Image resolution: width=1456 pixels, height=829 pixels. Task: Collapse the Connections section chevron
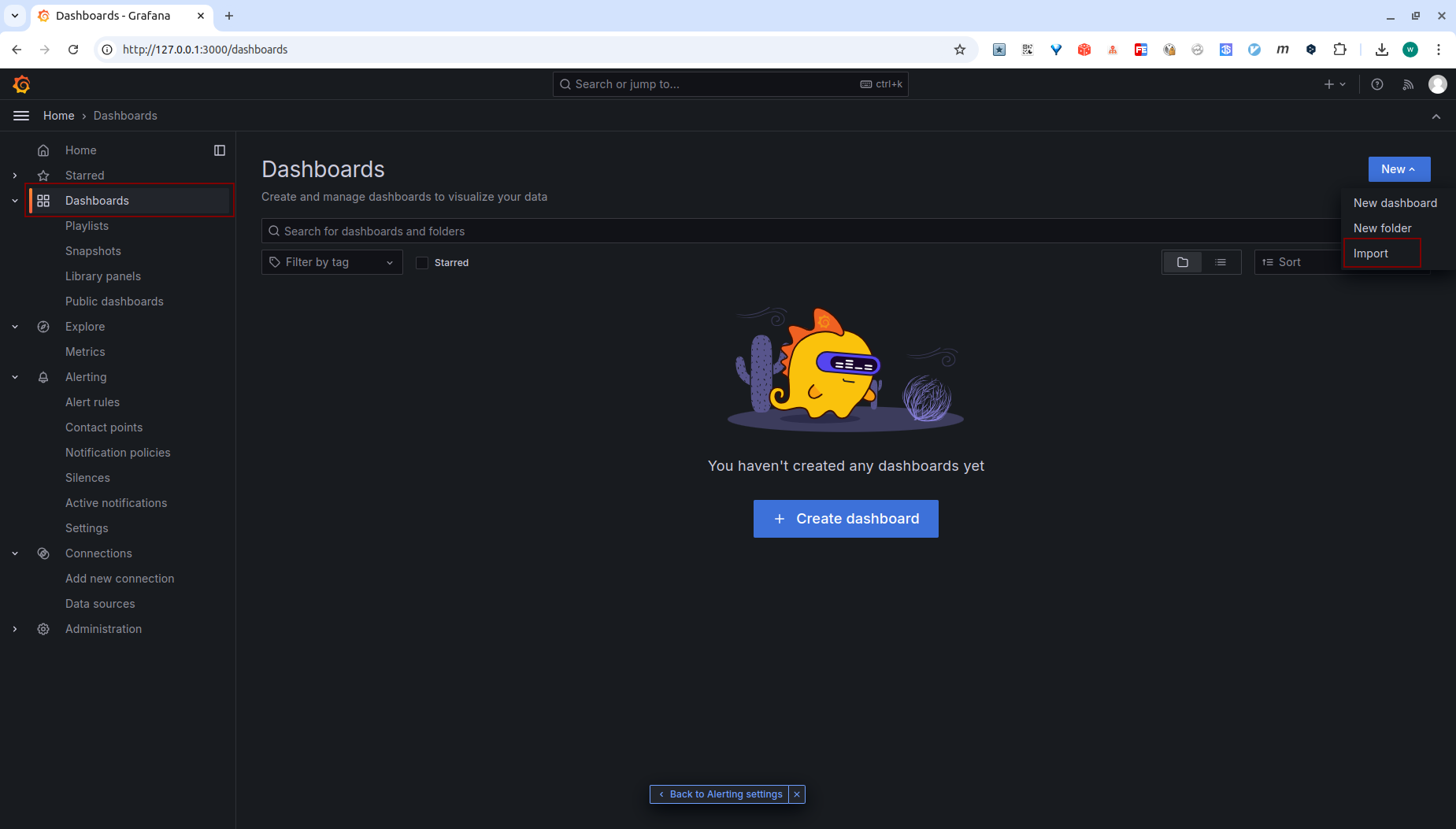point(15,553)
